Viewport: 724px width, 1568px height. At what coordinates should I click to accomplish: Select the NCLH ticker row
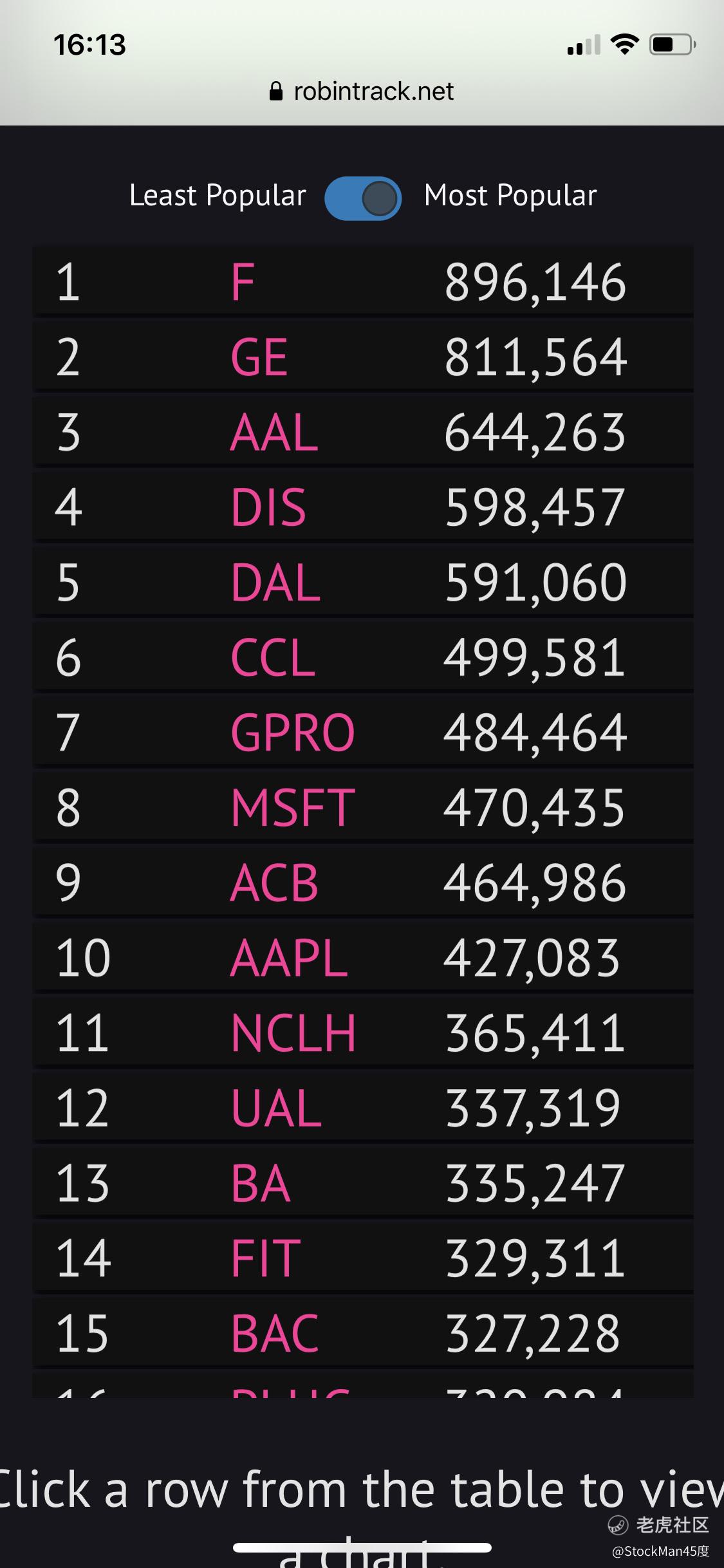363,1033
